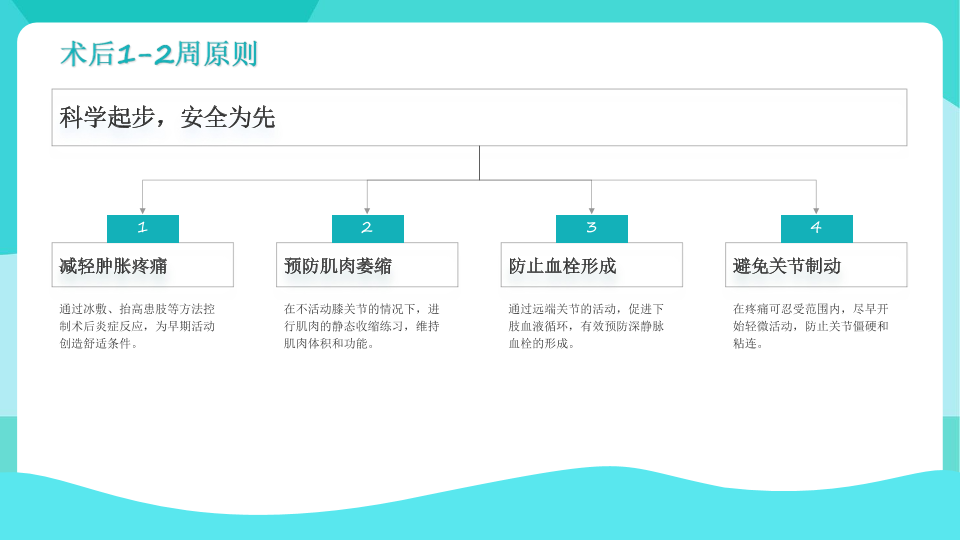Click the teal number 1 badge
Image resolution: width=960 pixels, height=540 pixels.
pyautogui.click(x=143, y=228)
